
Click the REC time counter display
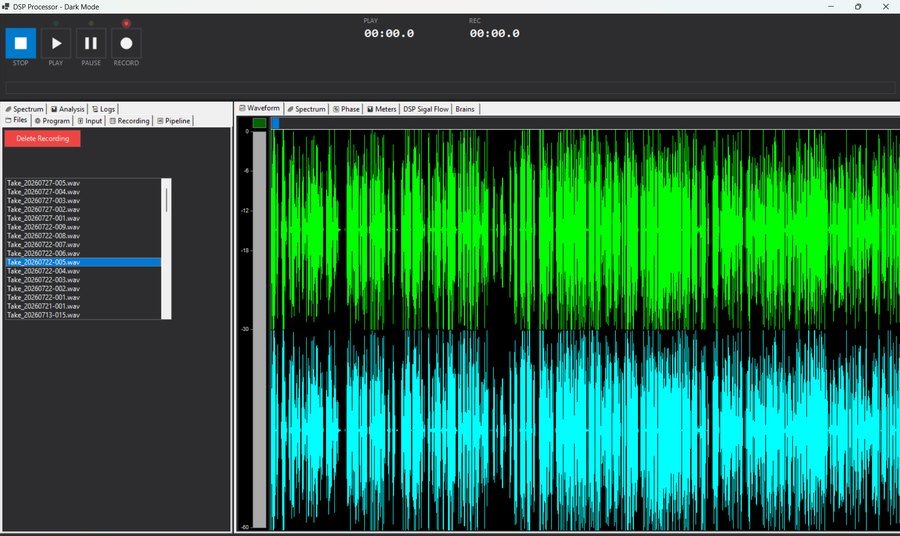point(494,34)
